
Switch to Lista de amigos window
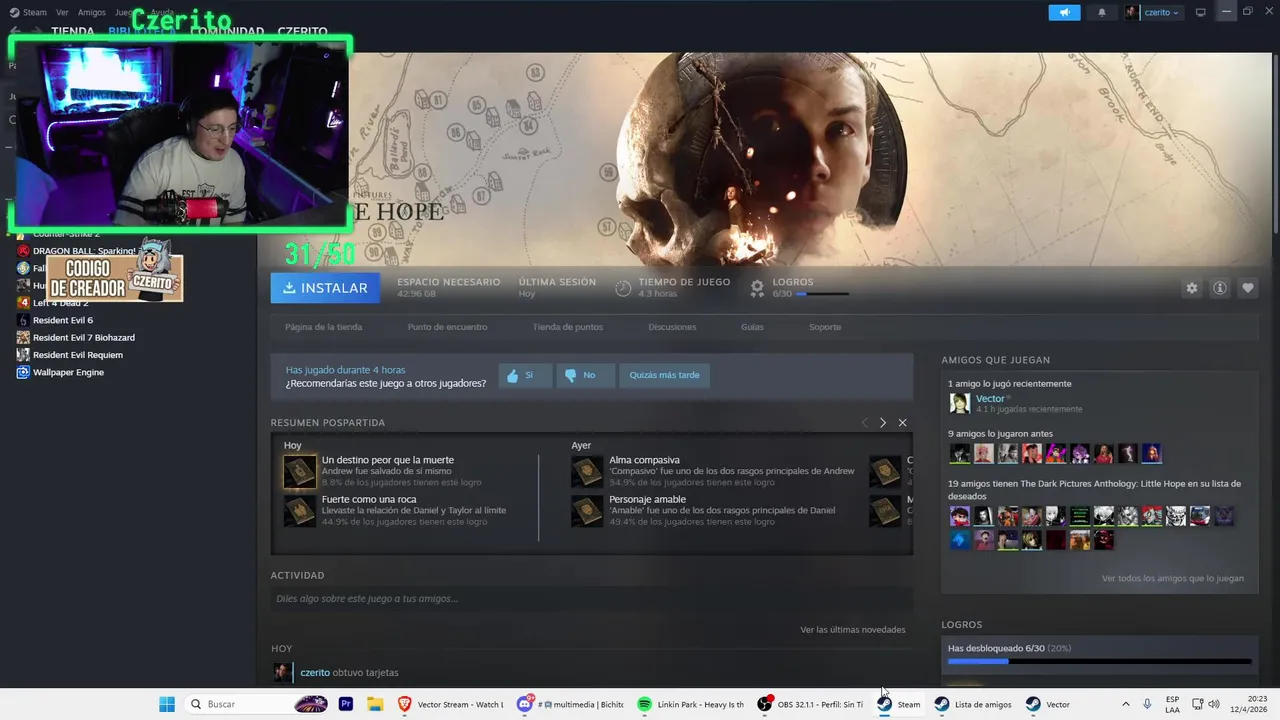point(973,704)
